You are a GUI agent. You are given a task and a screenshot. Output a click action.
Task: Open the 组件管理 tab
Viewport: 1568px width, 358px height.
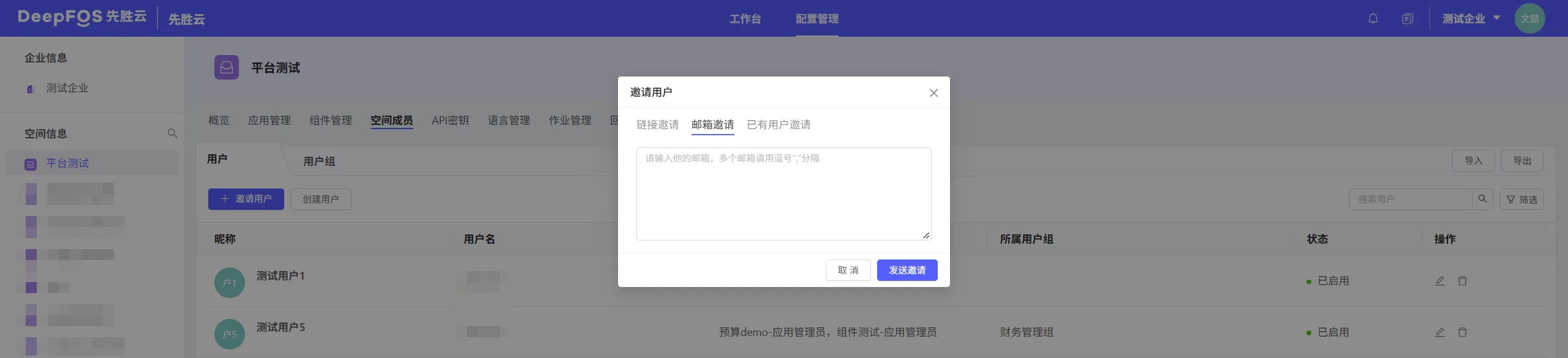(331, 121)
